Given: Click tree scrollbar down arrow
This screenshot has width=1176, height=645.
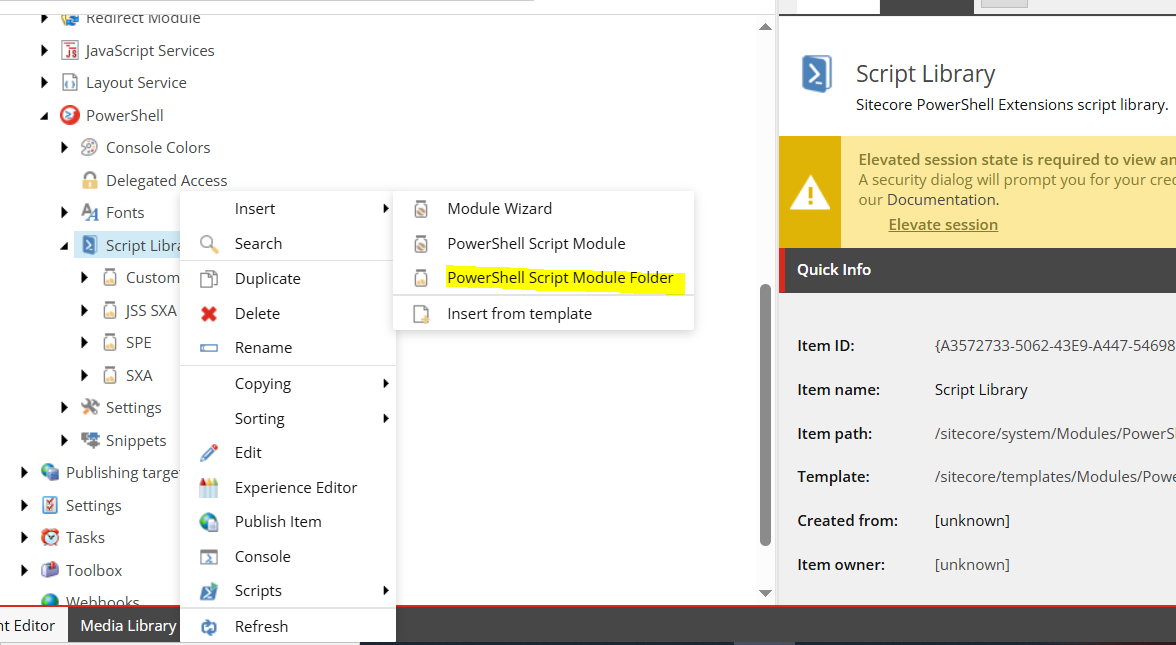Looking at the screenshot, I should [x=765, y=593].
